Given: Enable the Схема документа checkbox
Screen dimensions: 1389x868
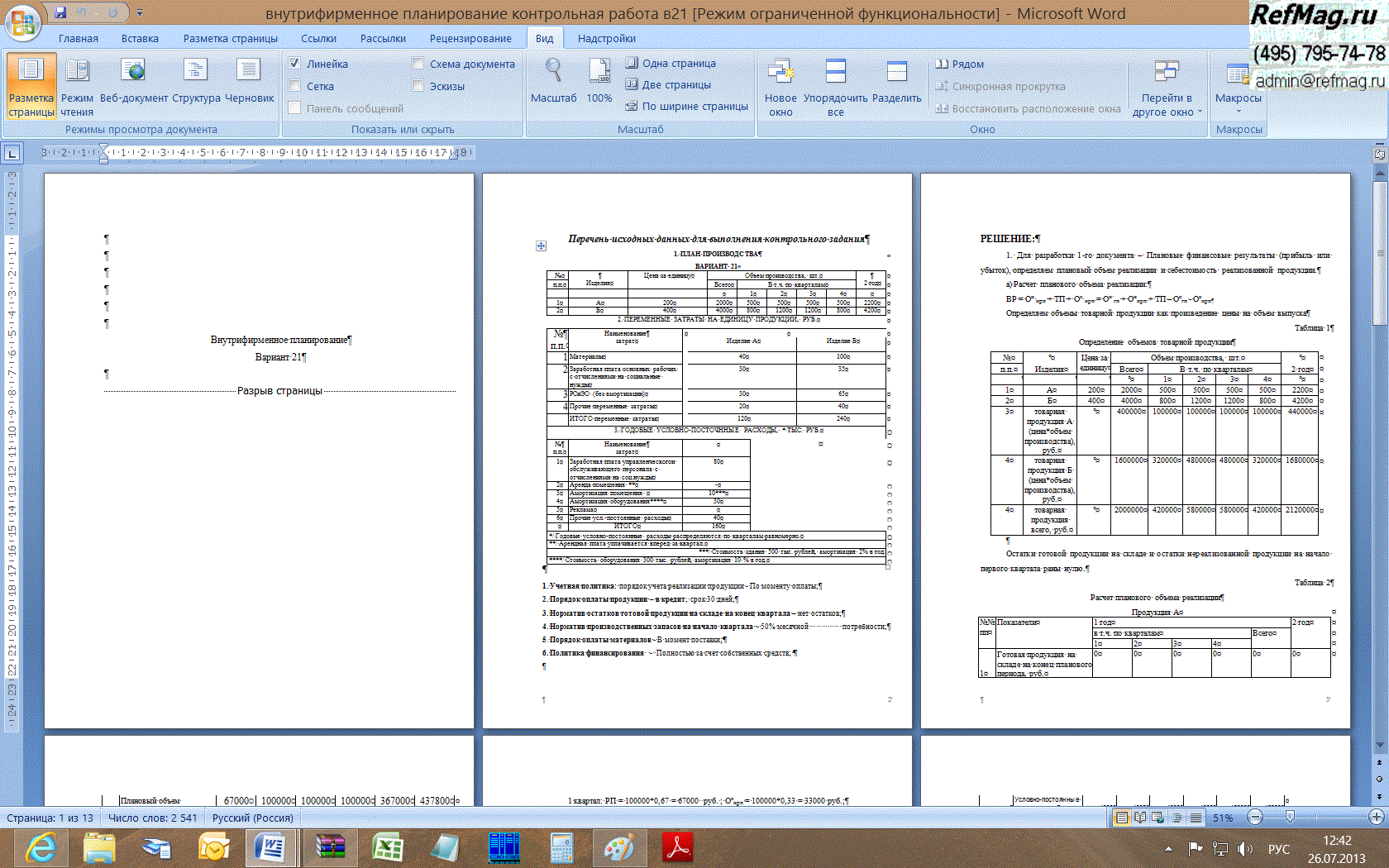Looking at the screenshot, I should coord(418,64).
